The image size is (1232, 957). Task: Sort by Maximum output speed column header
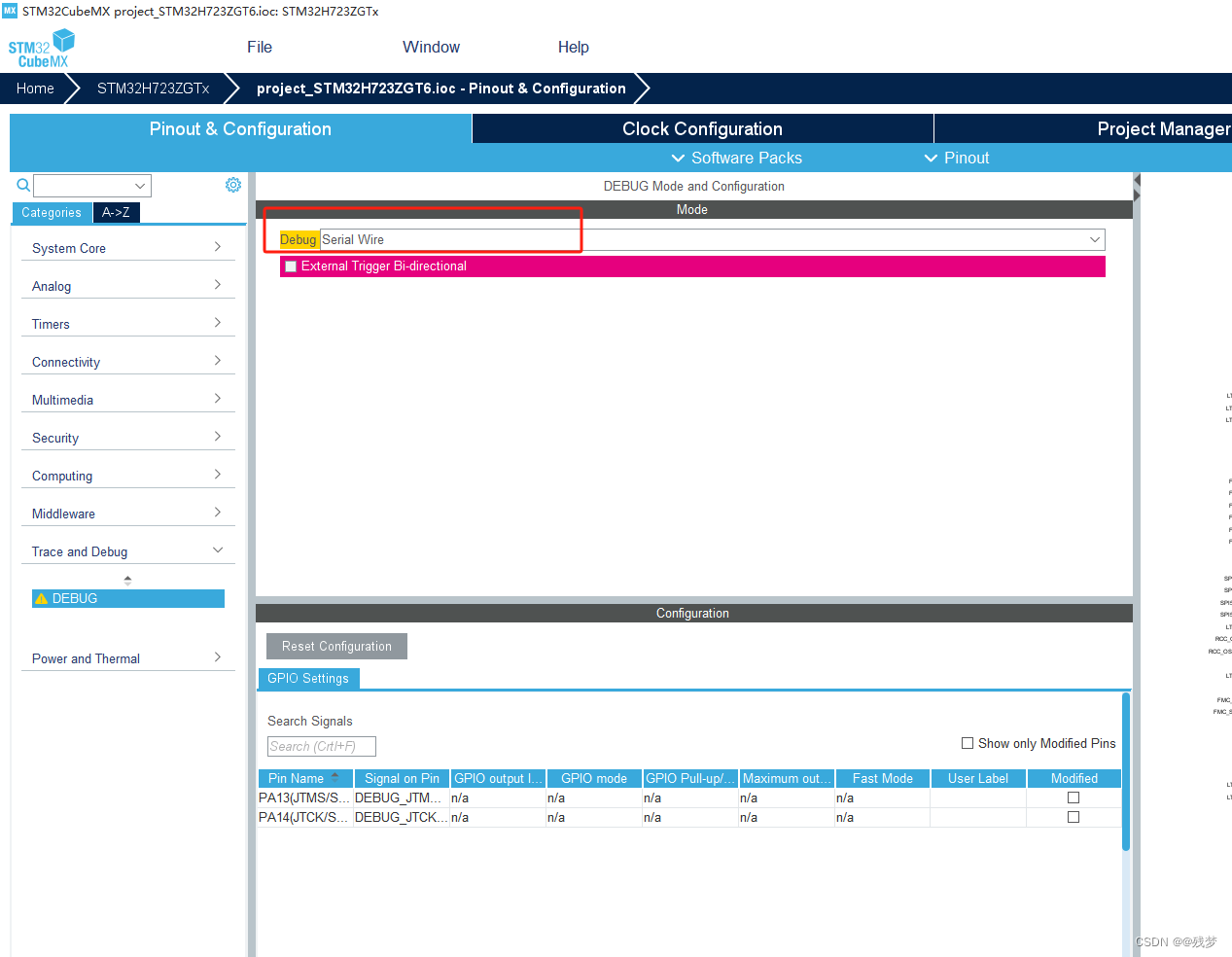[787, 778]
